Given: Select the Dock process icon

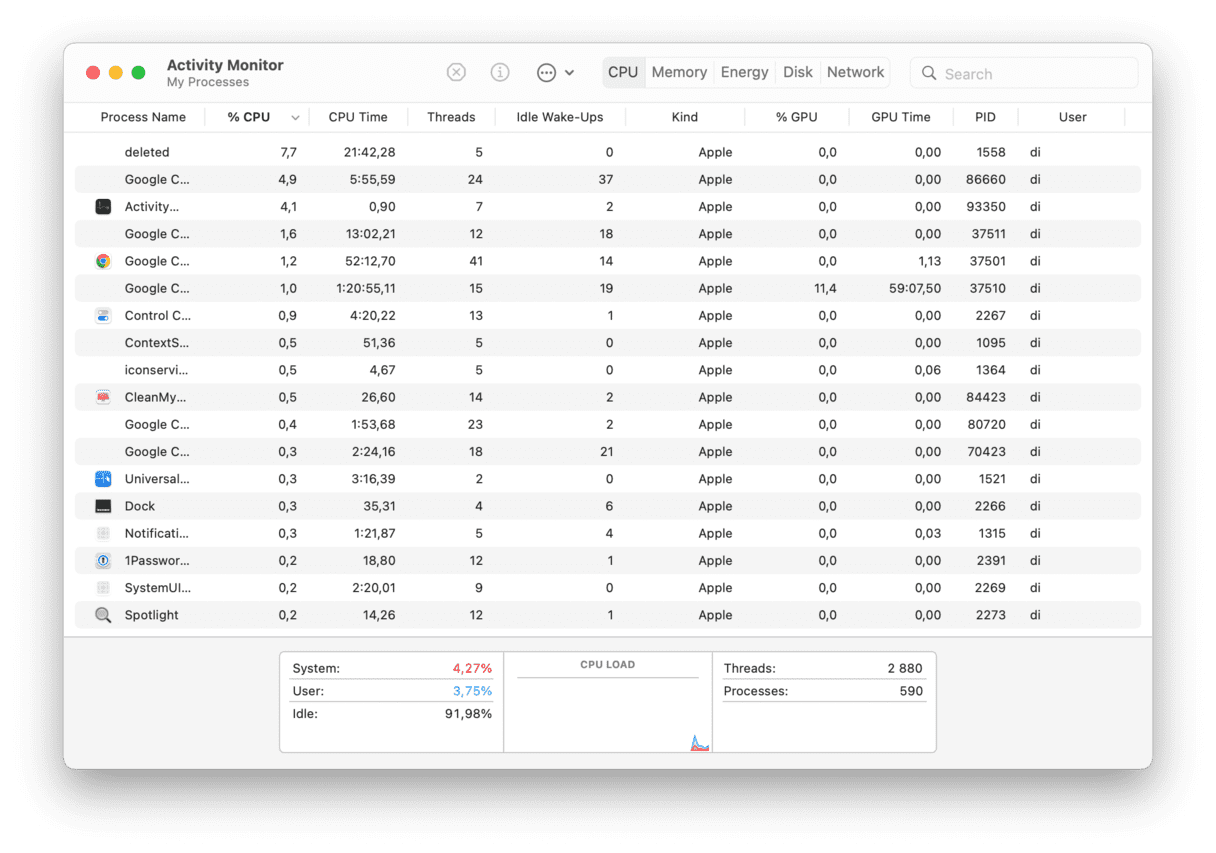Looking at the screenshot, I should point(103,506).
